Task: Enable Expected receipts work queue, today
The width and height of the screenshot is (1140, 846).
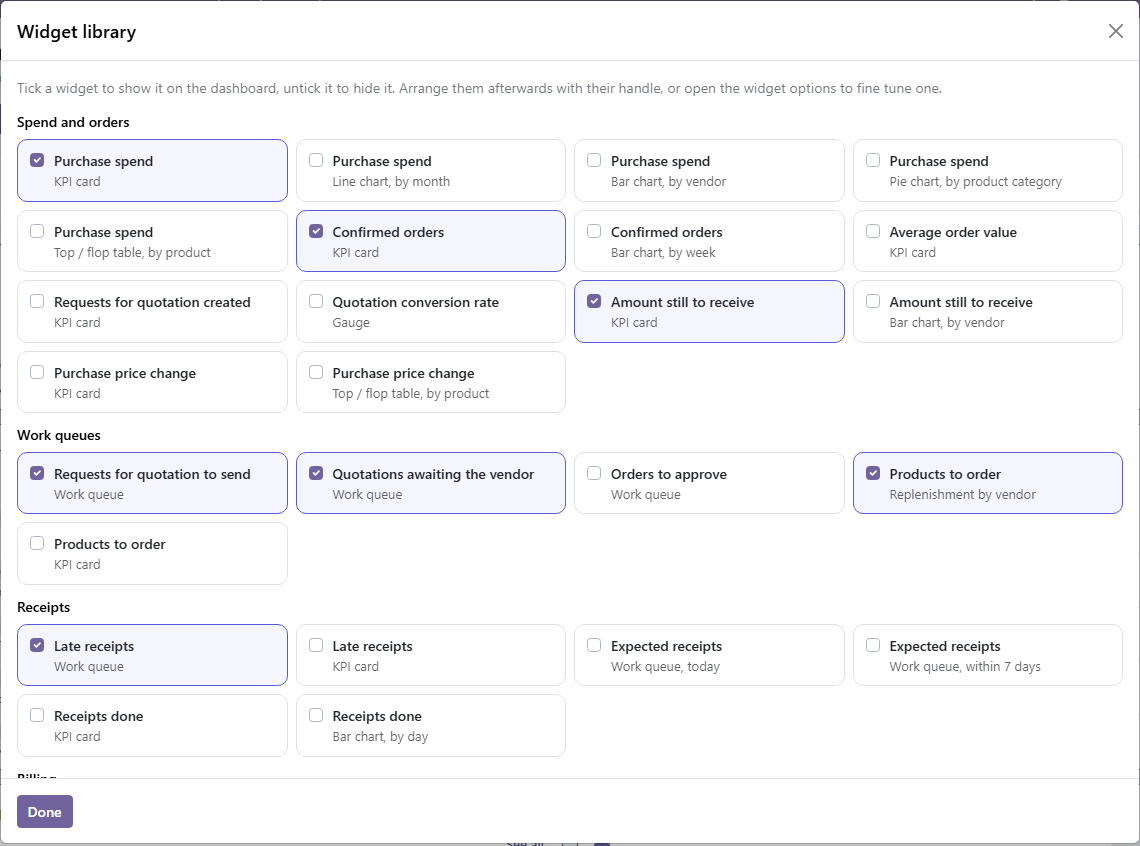Action: (x=594, y=645)
